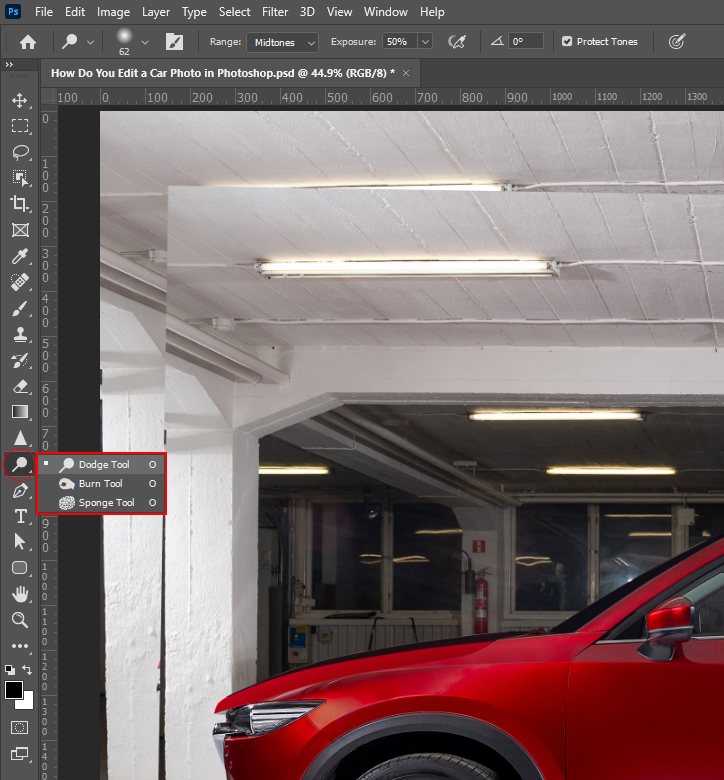
Task: Select the Object Selection tool
Action: [x=20, y=178]
